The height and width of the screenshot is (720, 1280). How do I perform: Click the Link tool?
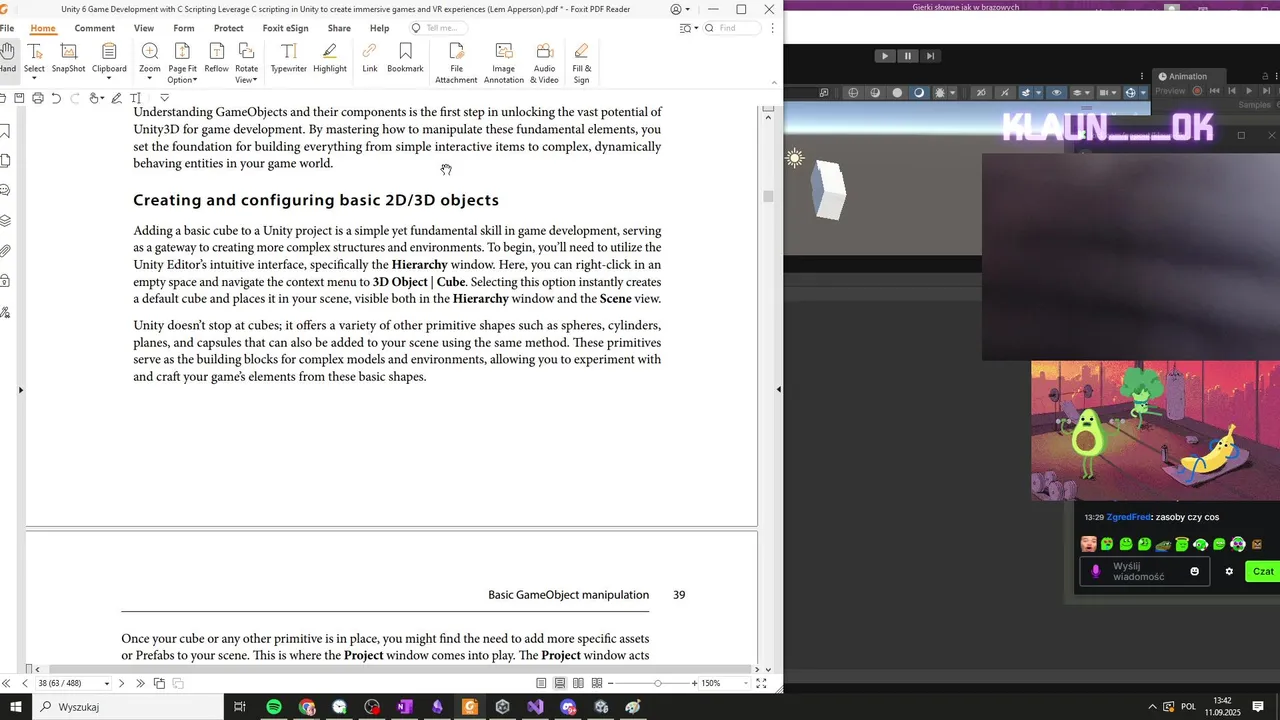coord(369,58)
